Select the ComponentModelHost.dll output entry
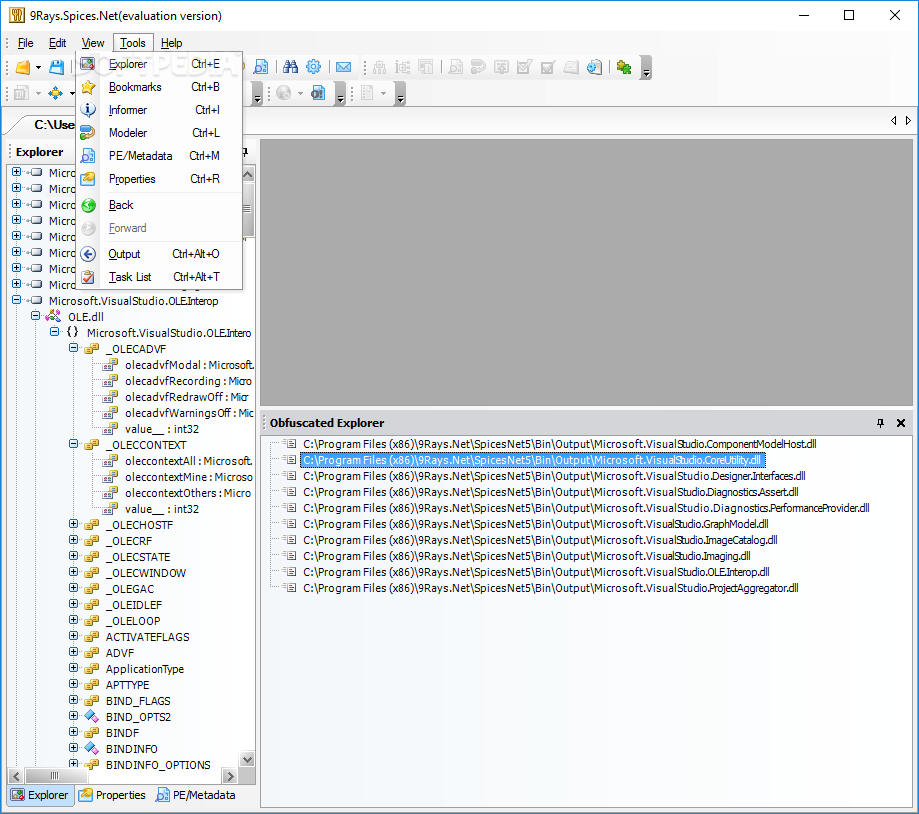The width and height of the screenshot is (919, 814). pos(560,444)
